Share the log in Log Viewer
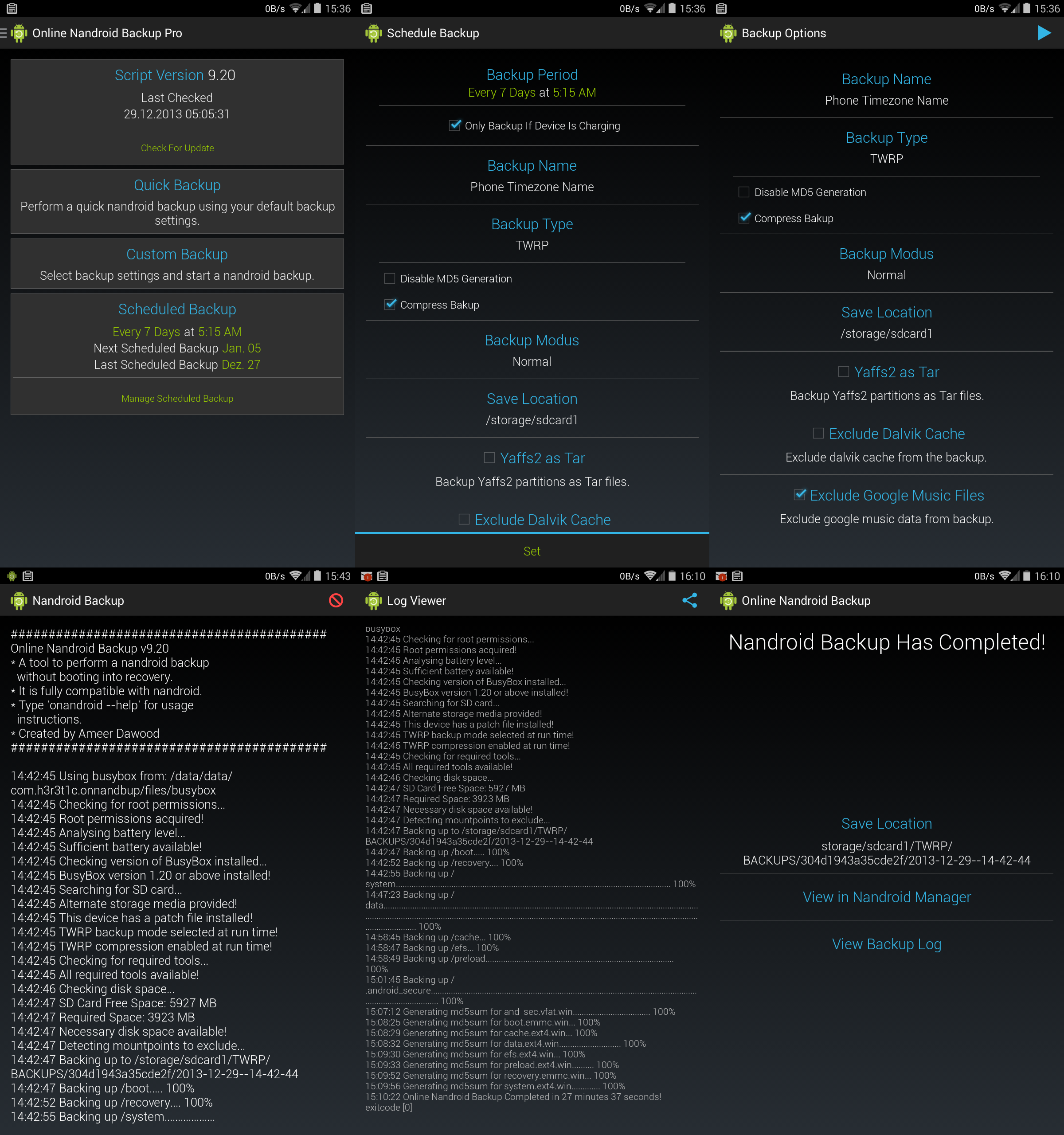Image resolution: width=1064 pixels, height=1135 pixels. coord(689,600)
